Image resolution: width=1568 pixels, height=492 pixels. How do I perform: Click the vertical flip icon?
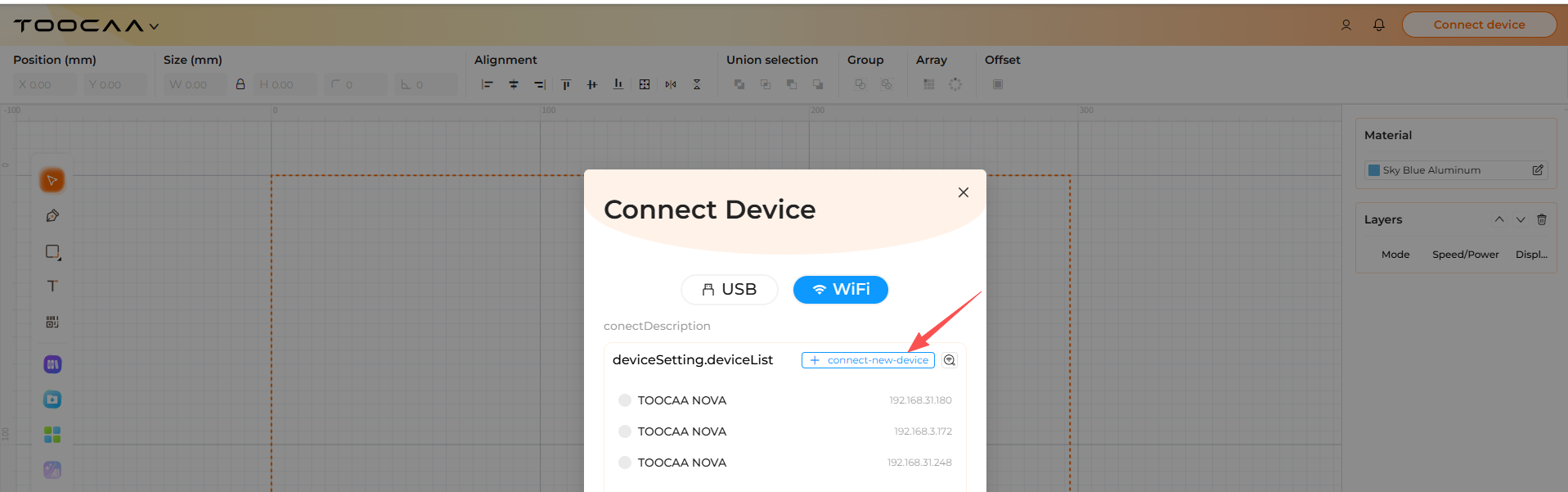pos(697,84)
